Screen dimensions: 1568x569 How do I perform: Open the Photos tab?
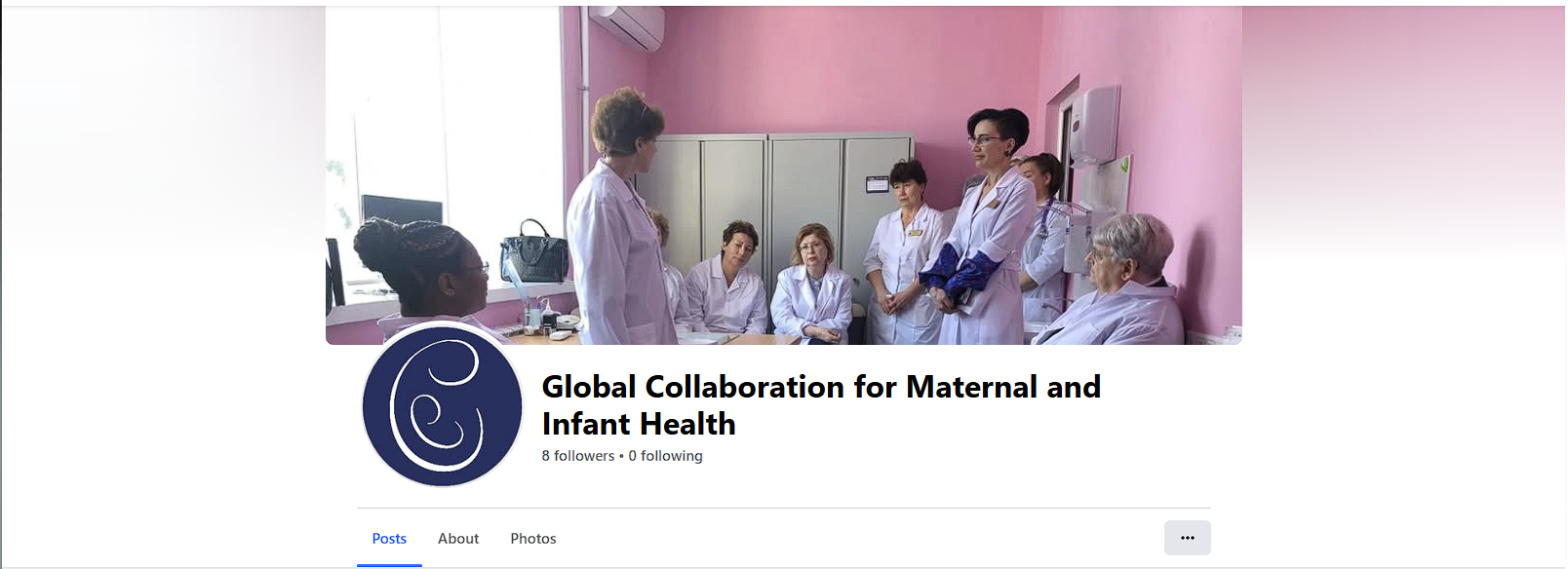(533, 539)
